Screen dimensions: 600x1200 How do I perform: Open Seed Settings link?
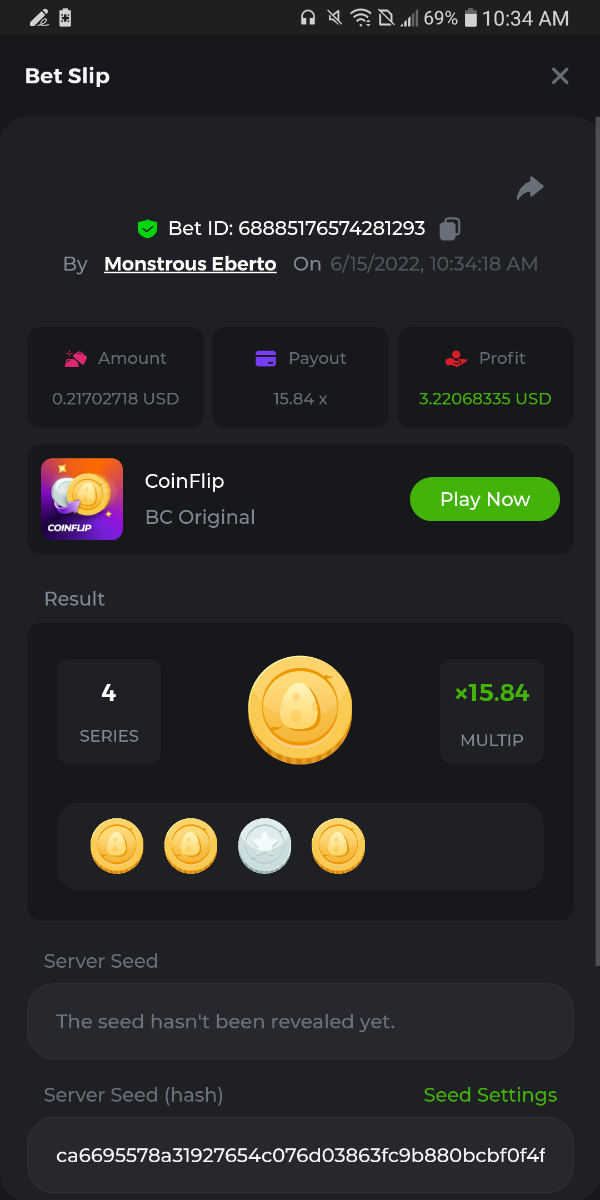pyautogui.click(x=490, y=1095)
